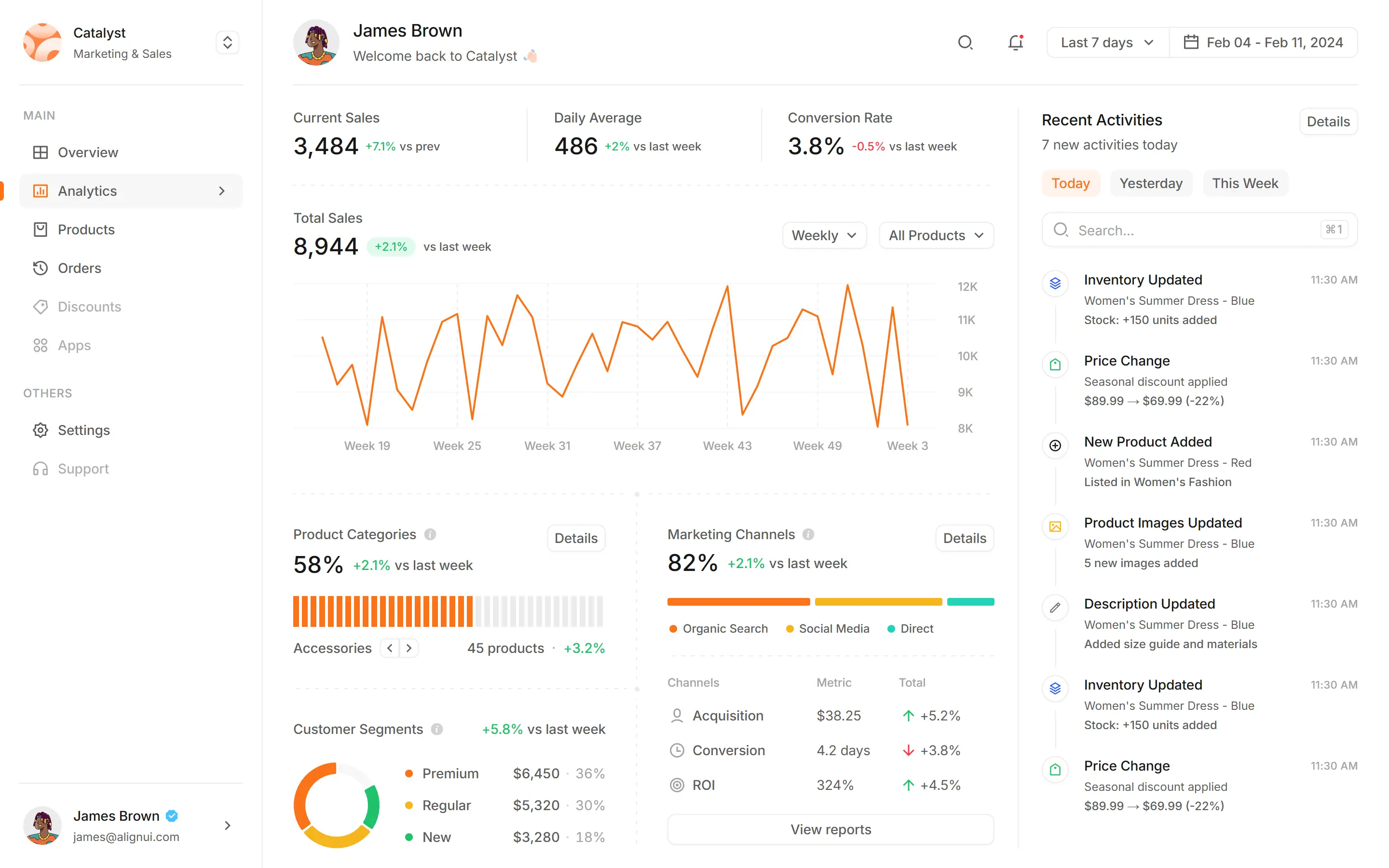
Task: Click the search magnifier icon in header
Action: tap(965, 42)
